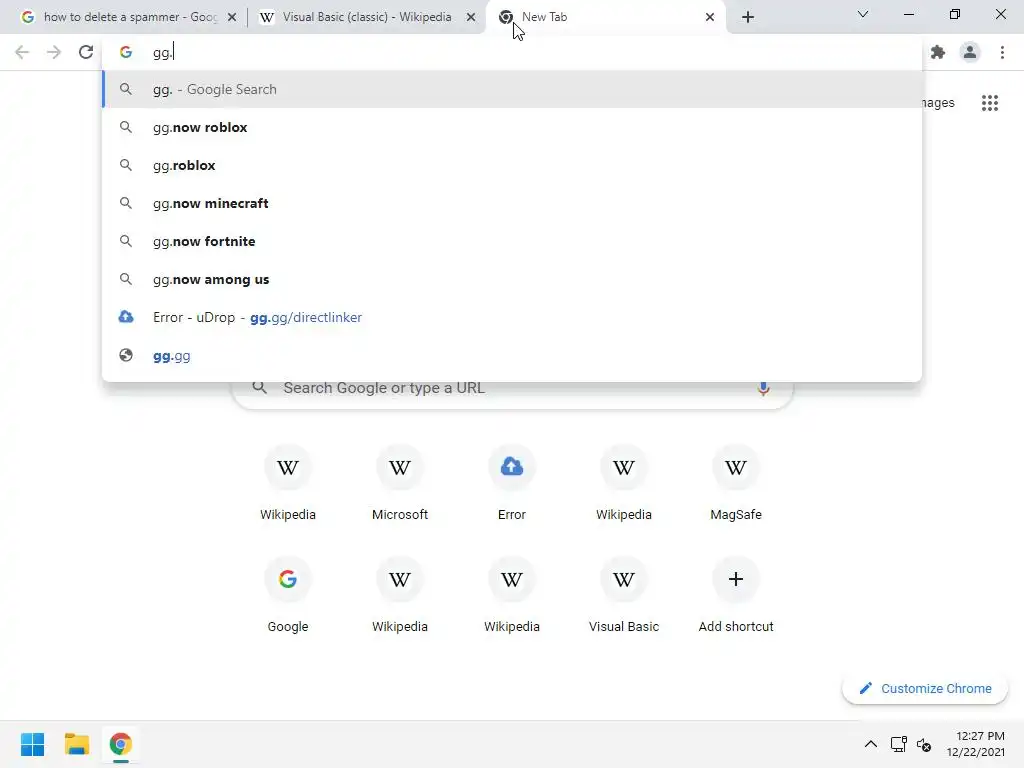The height and width of the screenshot is (768, 1024).
Task: Open the gg.gg URL suggestion
Action: coord(512,356)
